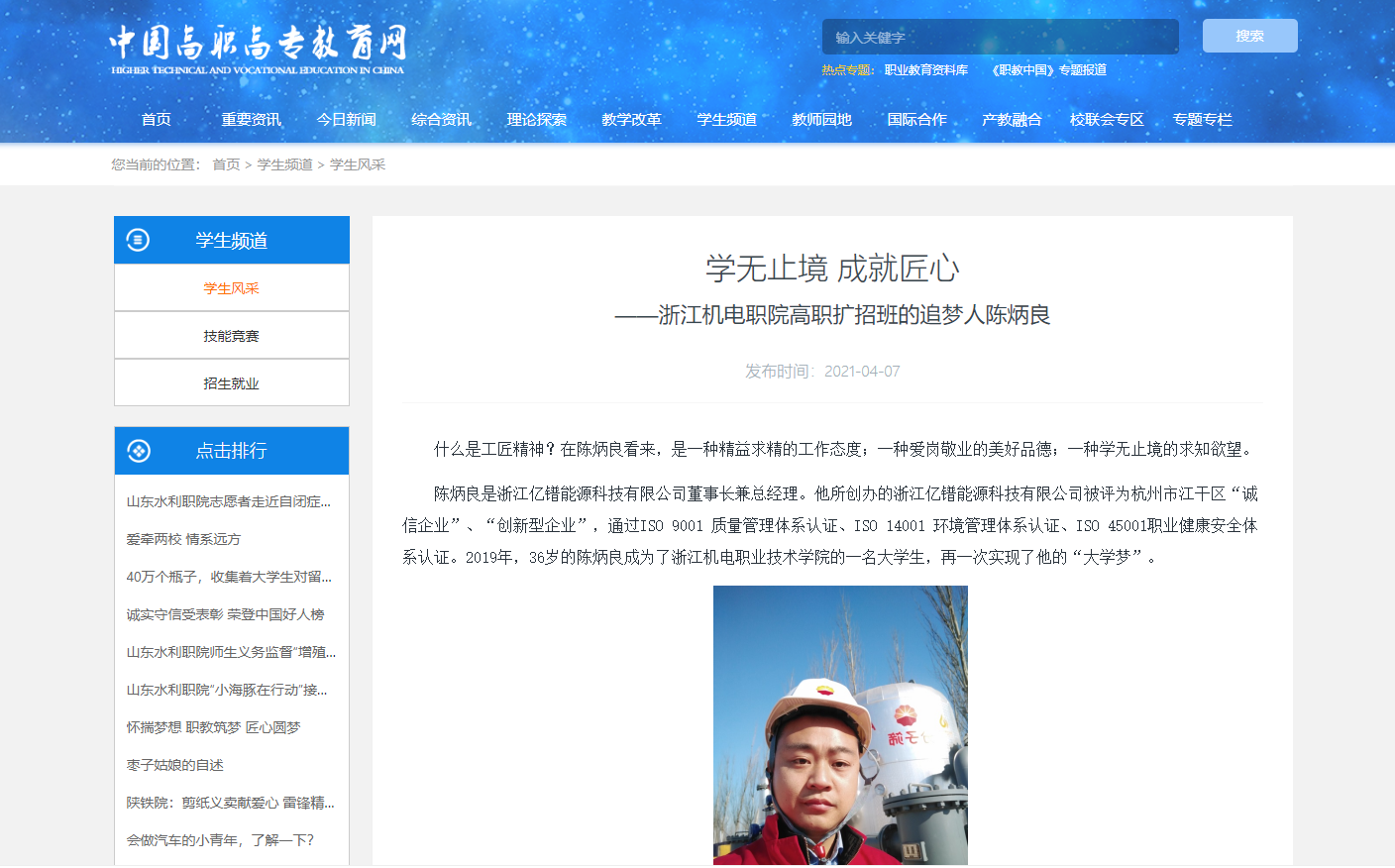This screenshot has width=1395, height=868.
Task: Select 今日新闻 in the top navigation
Action: [346, 120]
